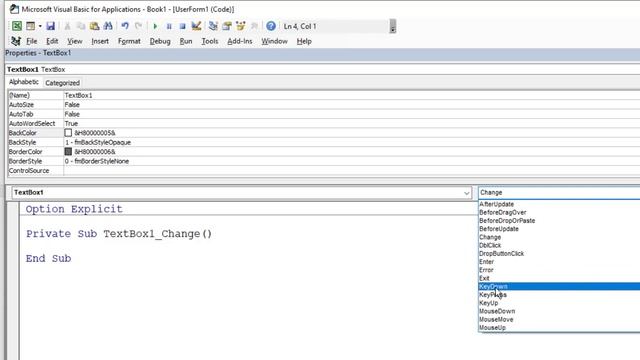
Task: Select the (Name) property value field
Action: click(352, 95)
